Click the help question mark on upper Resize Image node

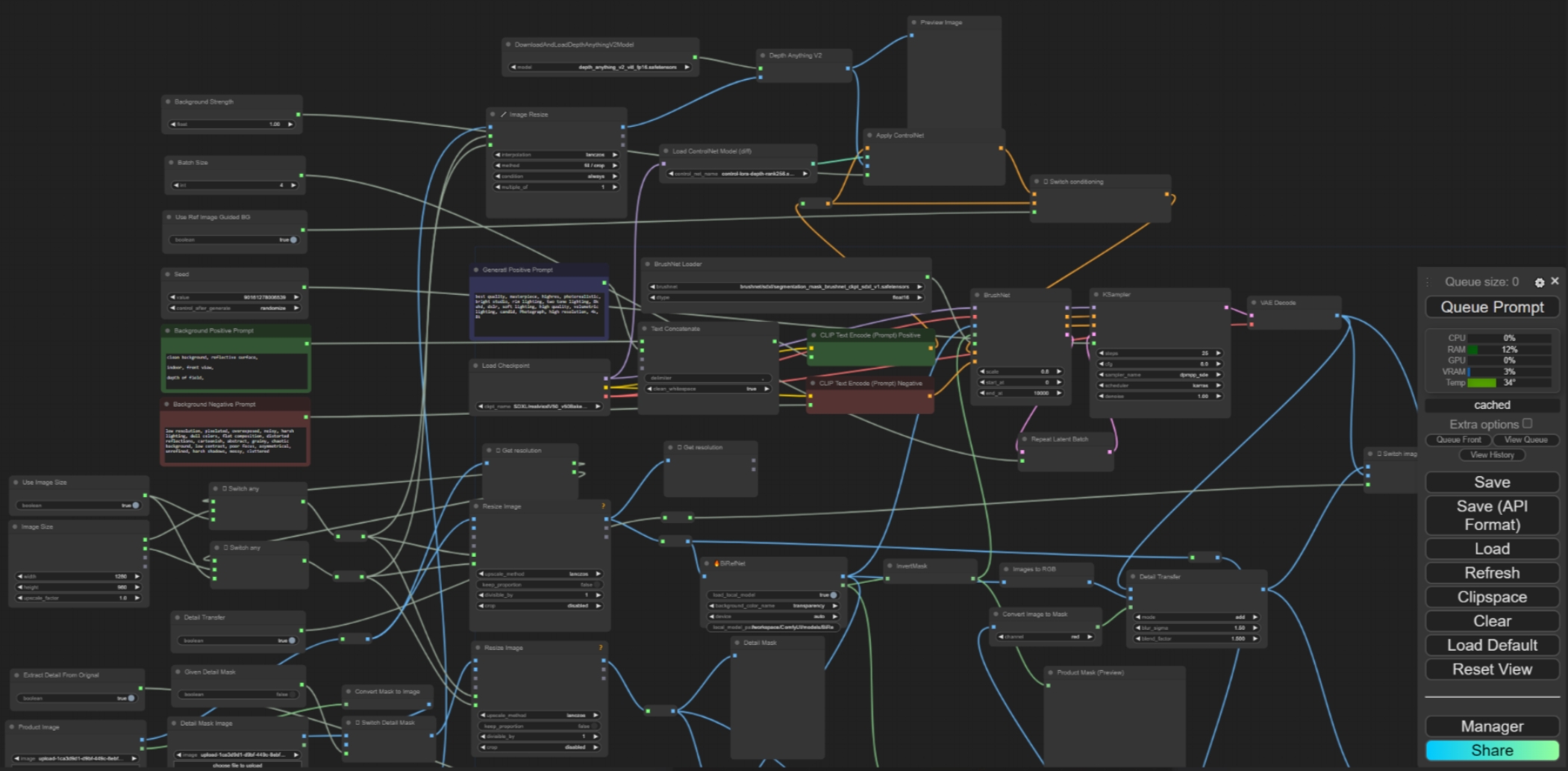click(603, 506)
